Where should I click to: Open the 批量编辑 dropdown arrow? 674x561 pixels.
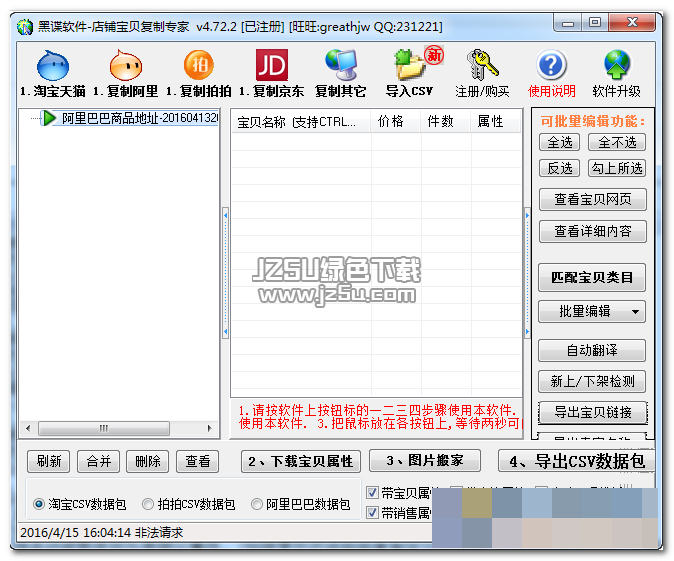pyautogui.click(x=635, y=312)
